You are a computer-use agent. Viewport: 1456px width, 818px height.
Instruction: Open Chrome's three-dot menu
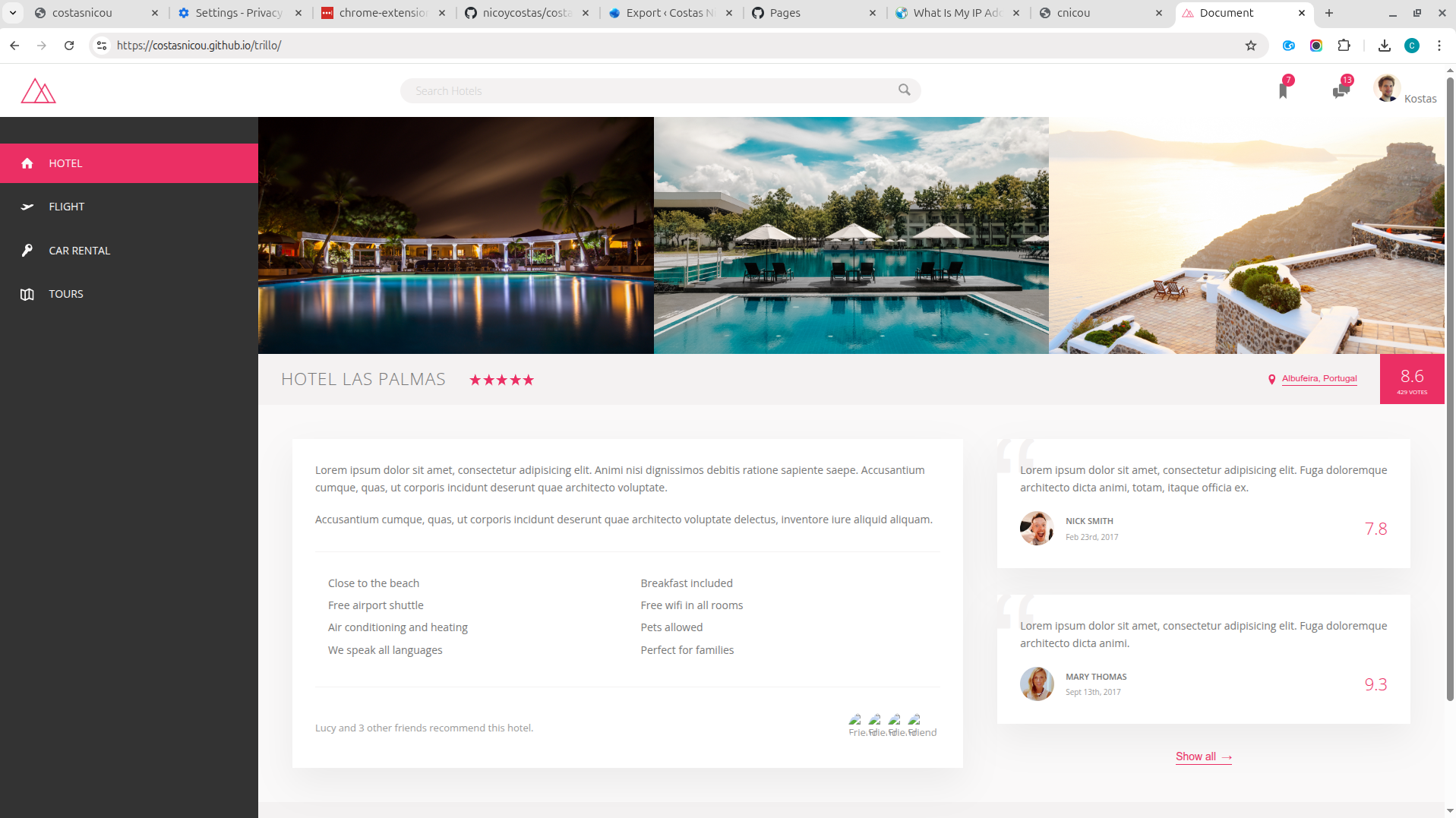pyautogui.click(x=1439, y=46)
